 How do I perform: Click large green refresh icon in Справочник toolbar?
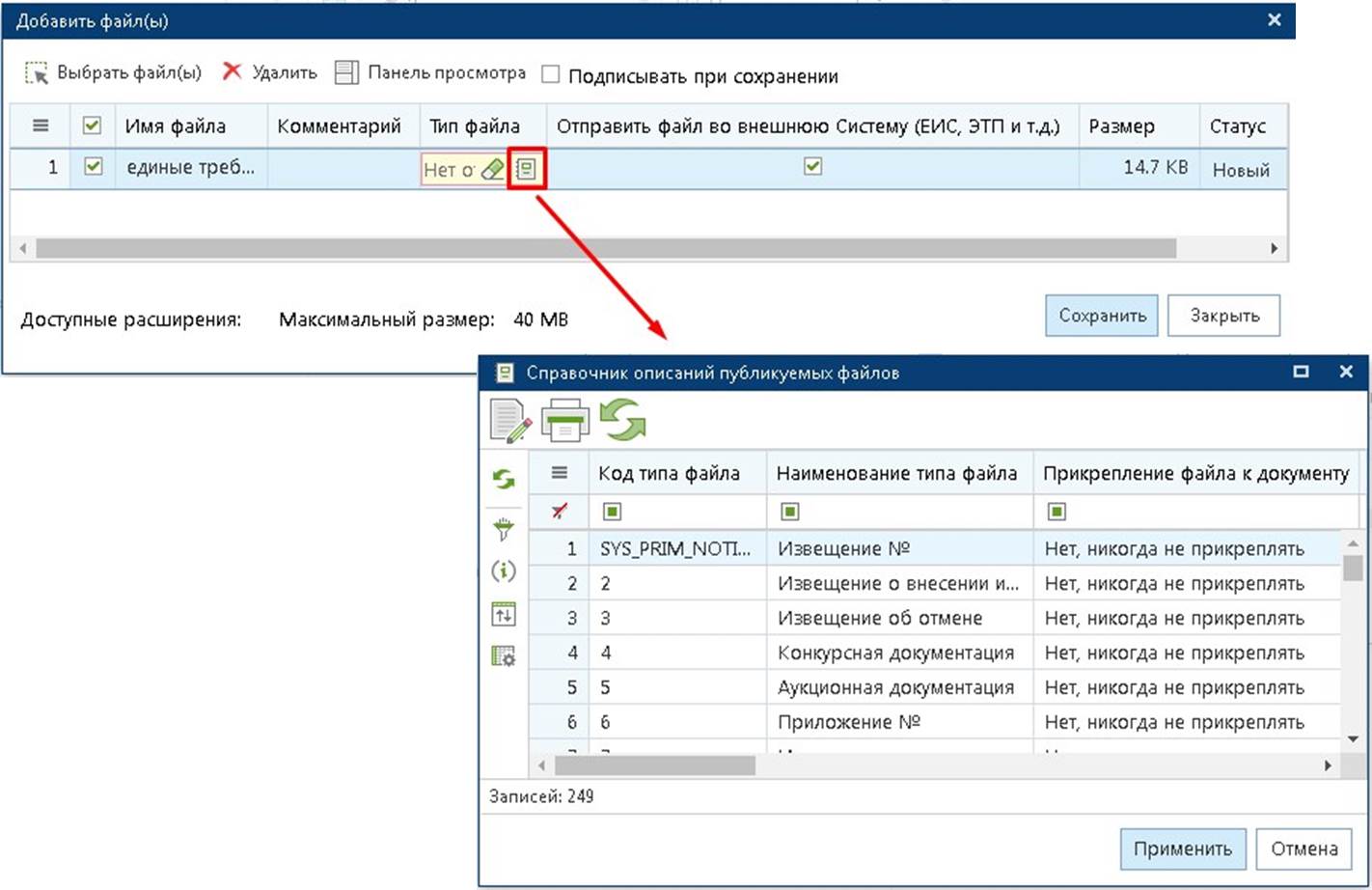point(622,422)
